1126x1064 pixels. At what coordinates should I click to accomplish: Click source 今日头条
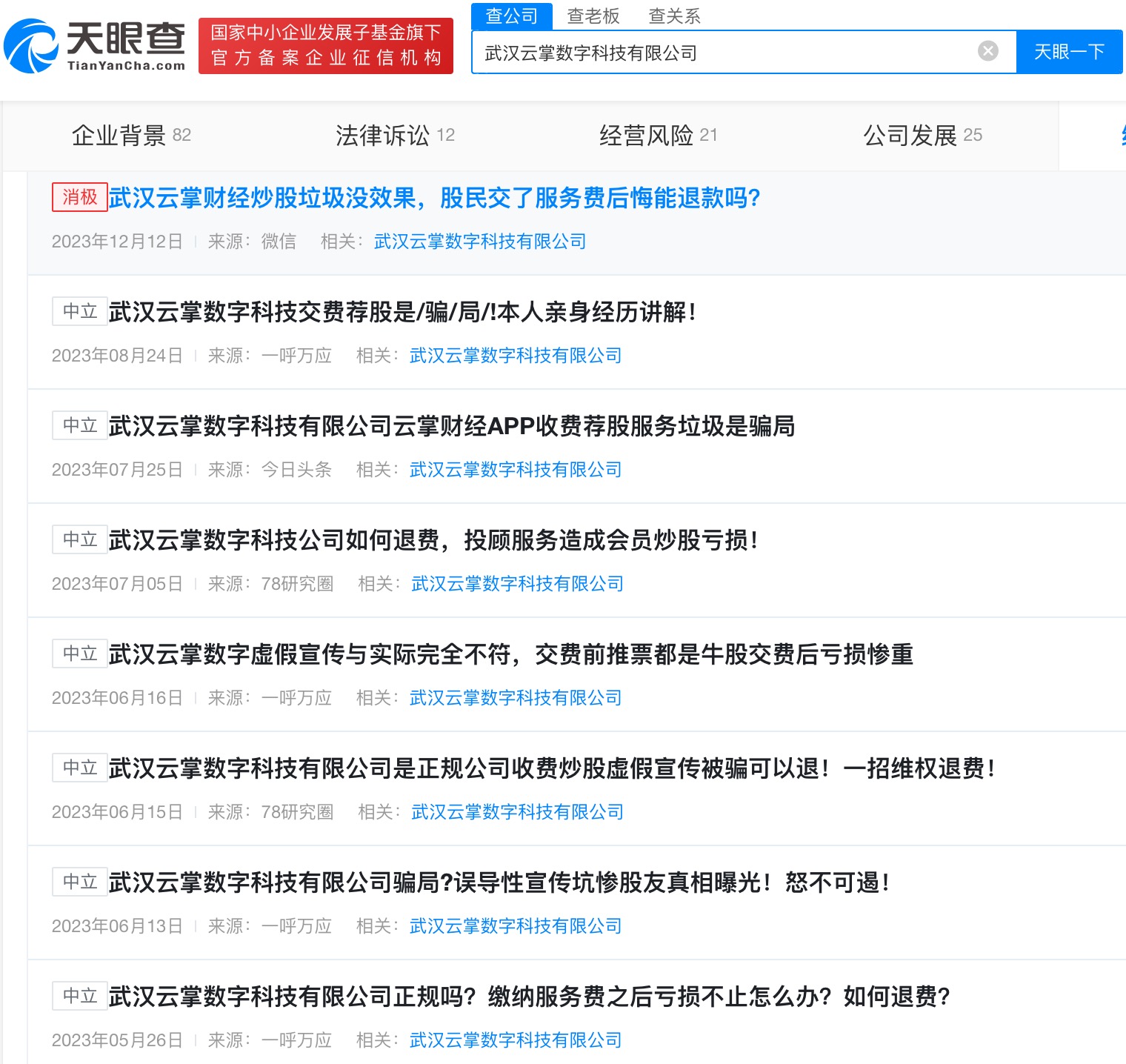tap(296, 470)
